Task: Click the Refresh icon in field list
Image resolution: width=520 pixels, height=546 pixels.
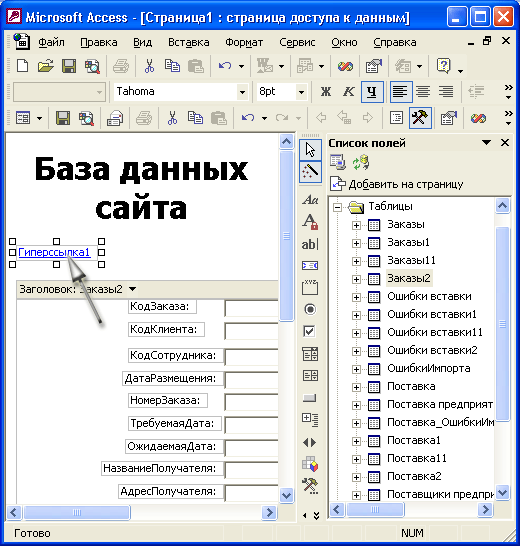Action: coord(361,163)
